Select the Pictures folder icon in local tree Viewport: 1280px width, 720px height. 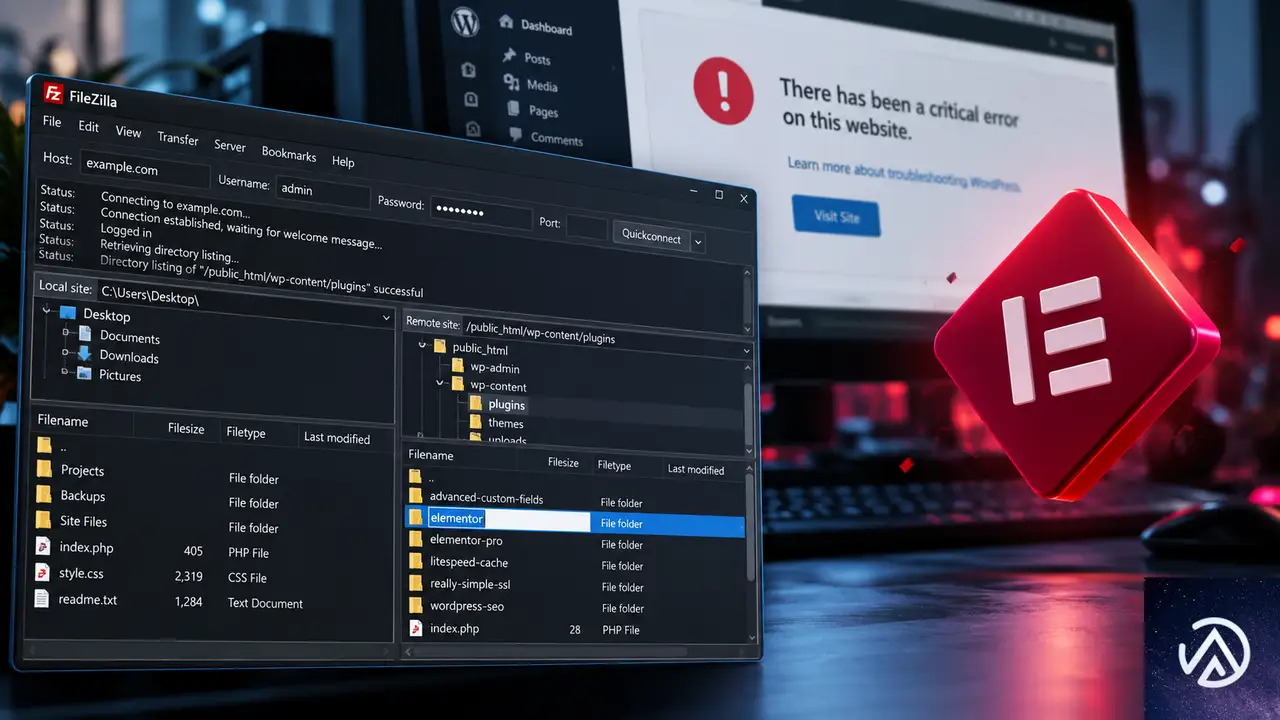84,373
